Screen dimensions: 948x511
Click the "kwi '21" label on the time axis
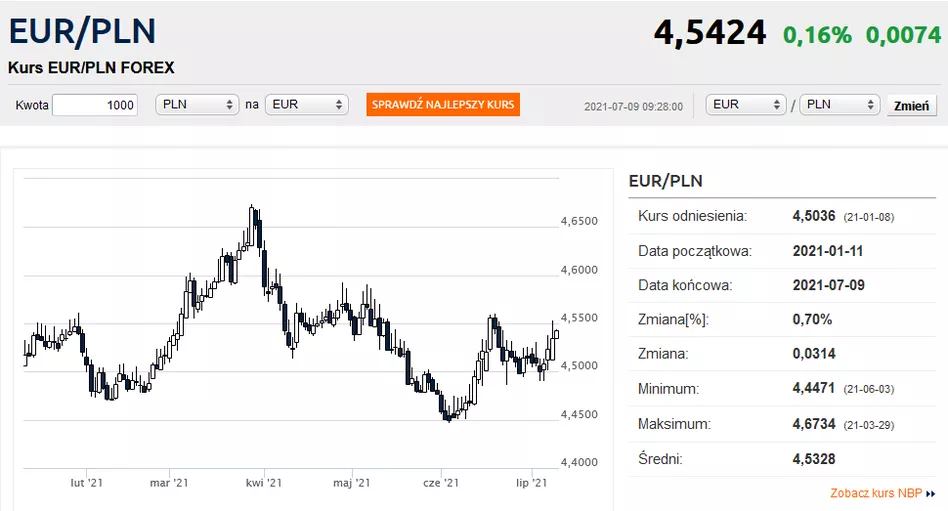[261, 483]
